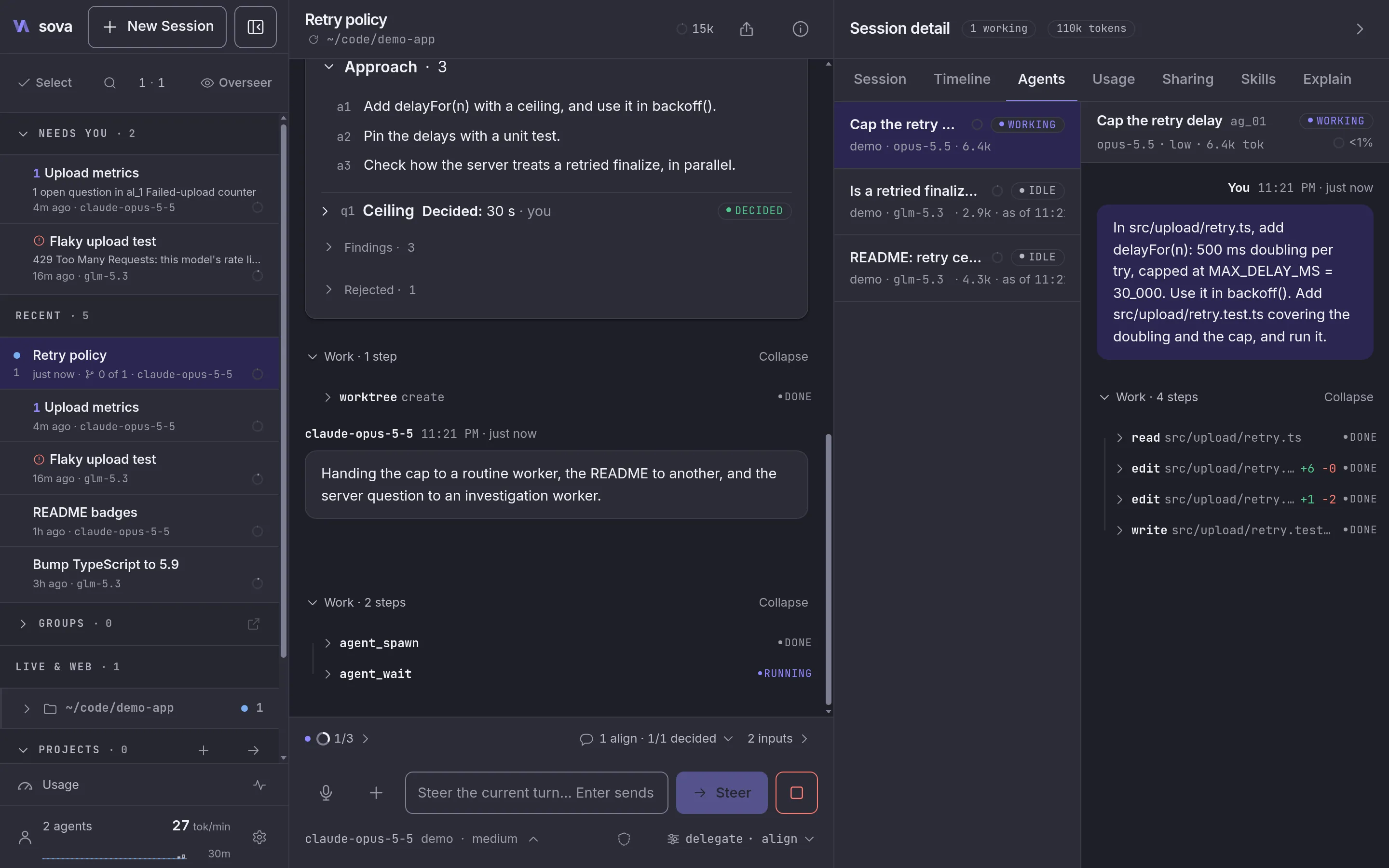Click the shield icon in footer bar
The width and height of the screenshot is (1389, 868).
coord(624,839)
